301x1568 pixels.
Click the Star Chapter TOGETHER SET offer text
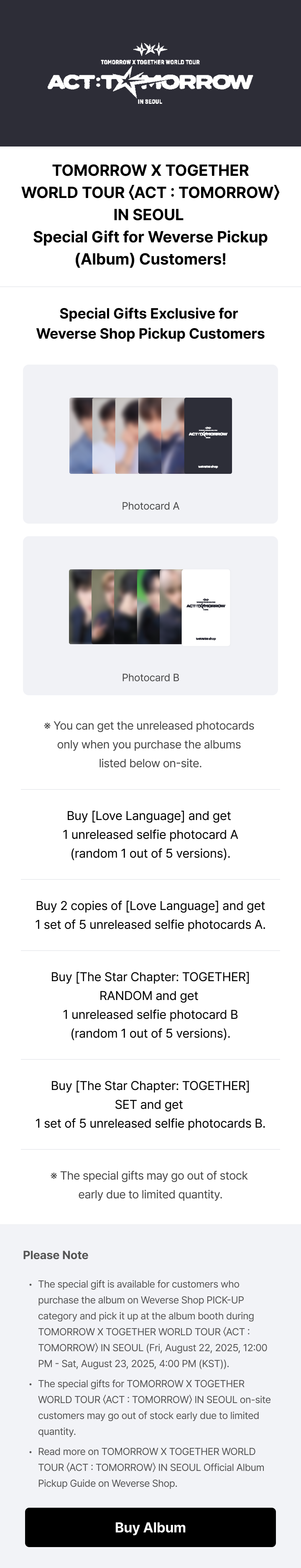click(x=150, y=1104)
